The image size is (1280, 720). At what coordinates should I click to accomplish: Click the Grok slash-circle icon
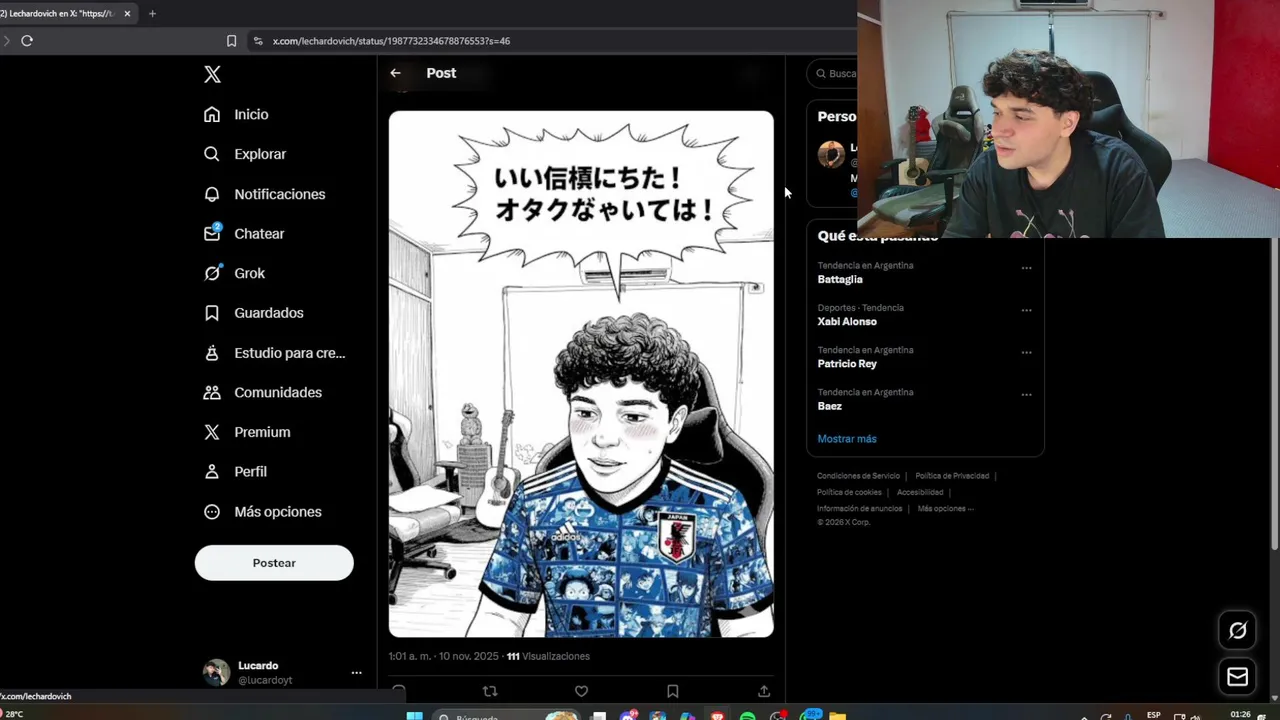tap(212, 273)
